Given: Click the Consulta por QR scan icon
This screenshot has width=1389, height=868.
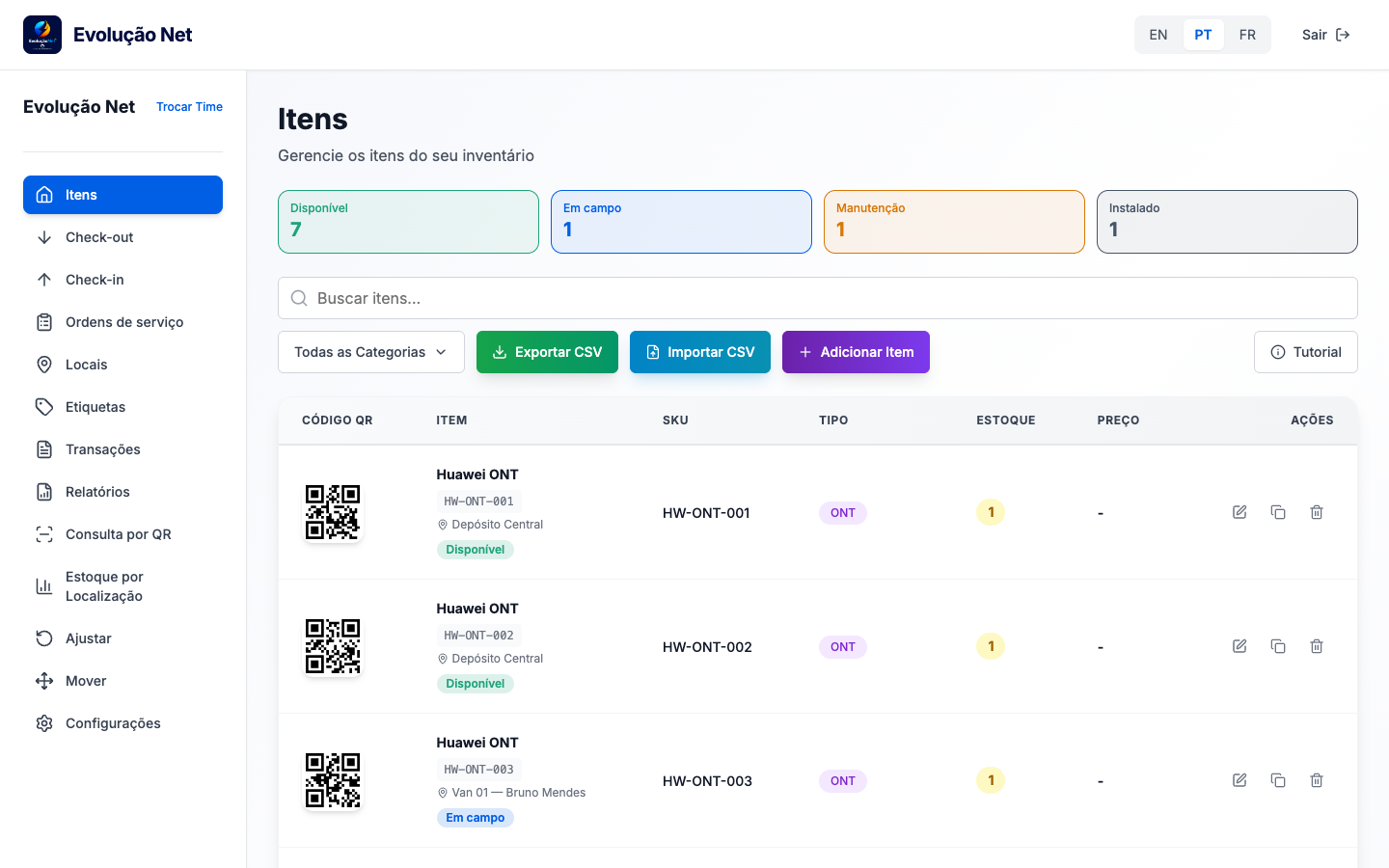Looking at the screenshot, I should pos(44,534).
